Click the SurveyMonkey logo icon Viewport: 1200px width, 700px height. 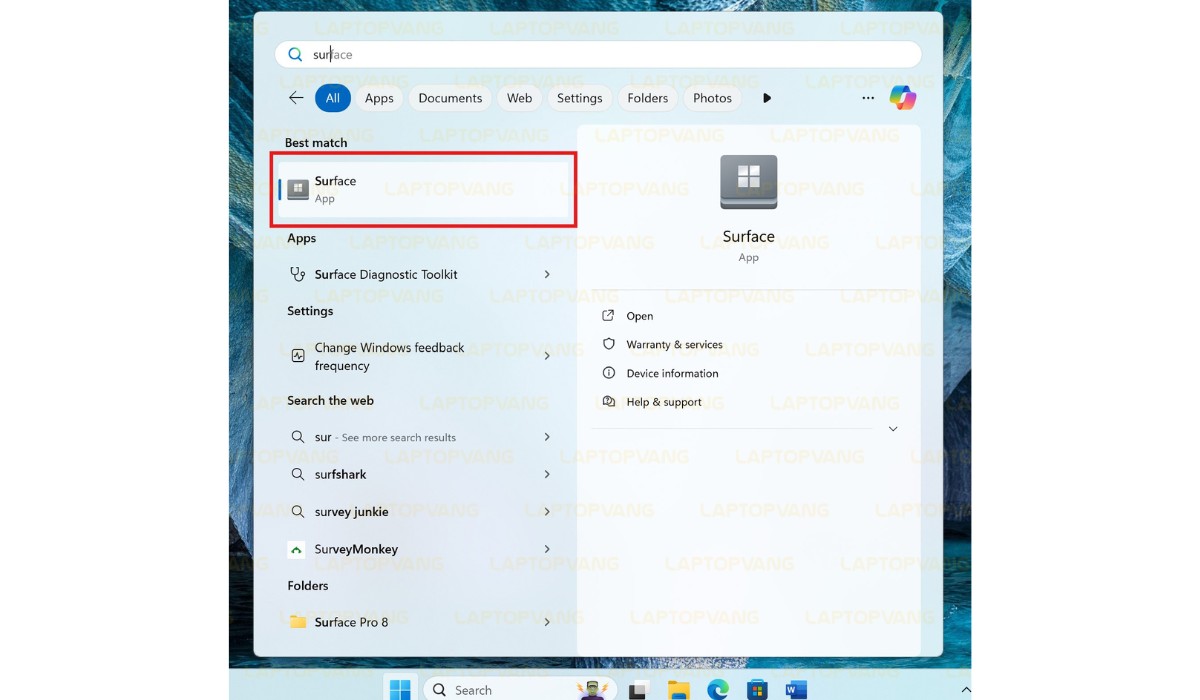point(296,549)
